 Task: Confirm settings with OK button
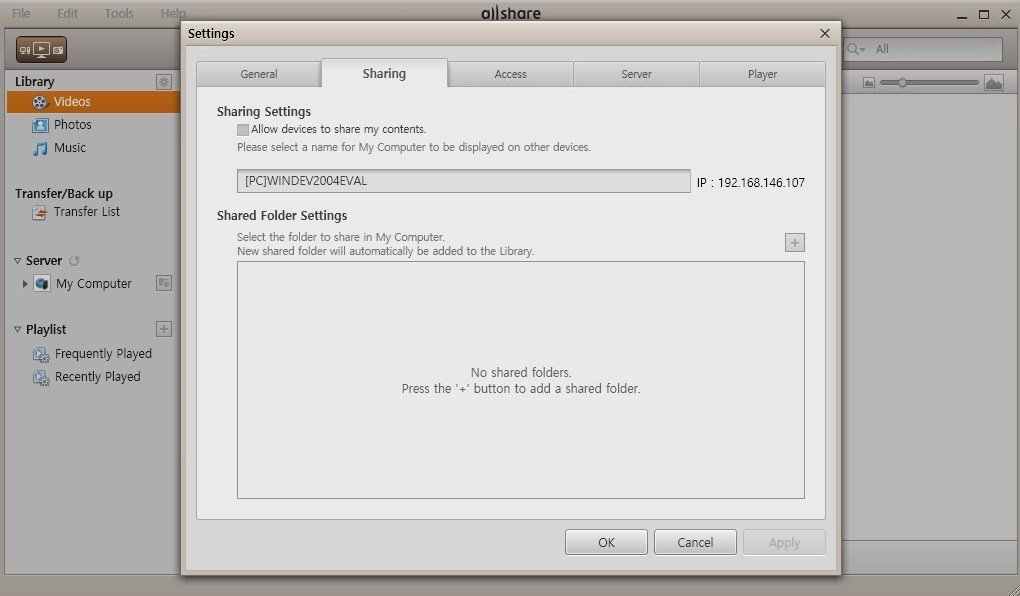[x=606, y=542]
